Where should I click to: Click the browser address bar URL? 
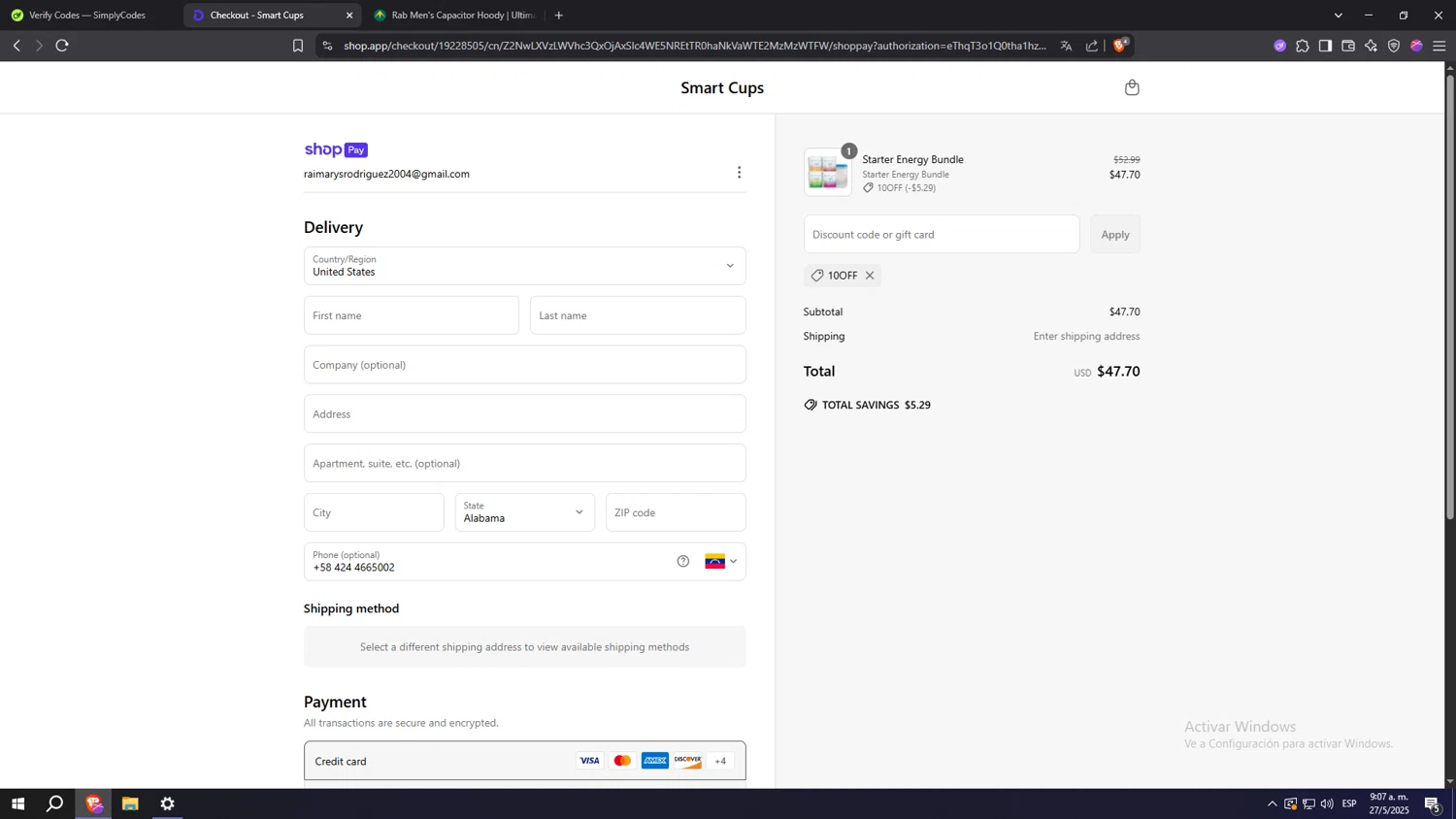[x=695, y=46]
